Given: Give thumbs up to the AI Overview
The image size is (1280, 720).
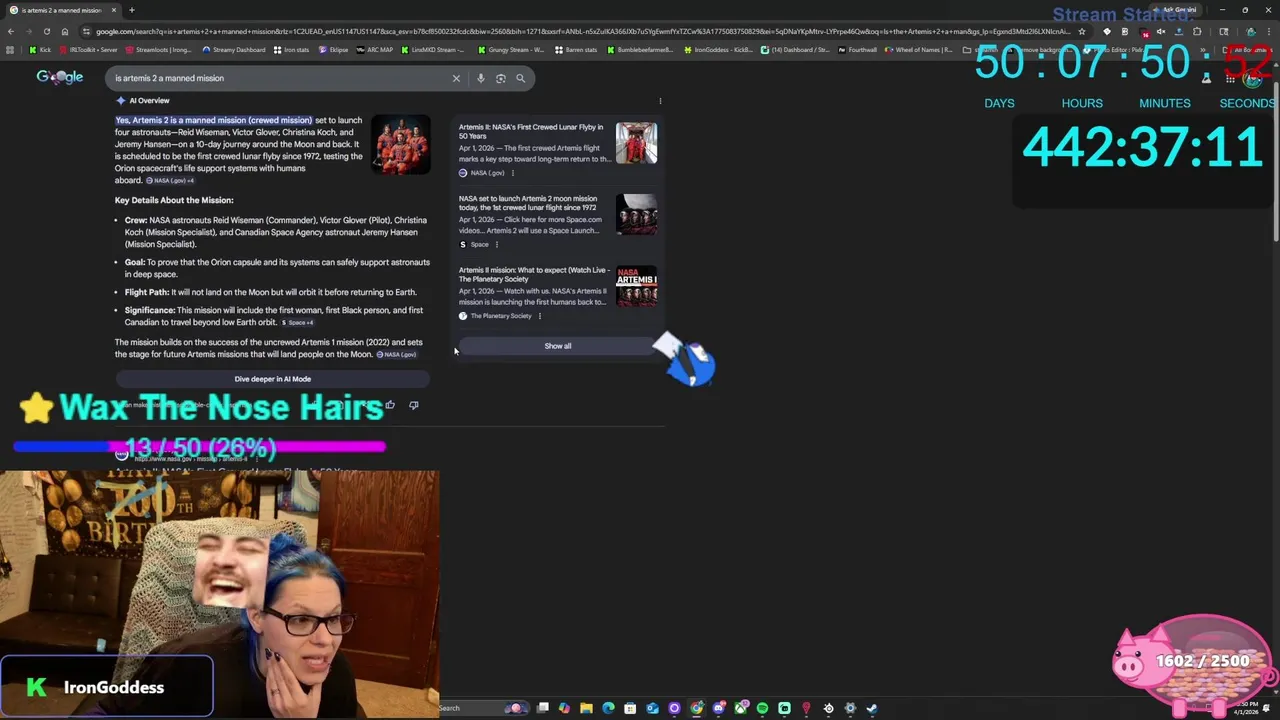Looking at the screenshot, I should [390, 405].
